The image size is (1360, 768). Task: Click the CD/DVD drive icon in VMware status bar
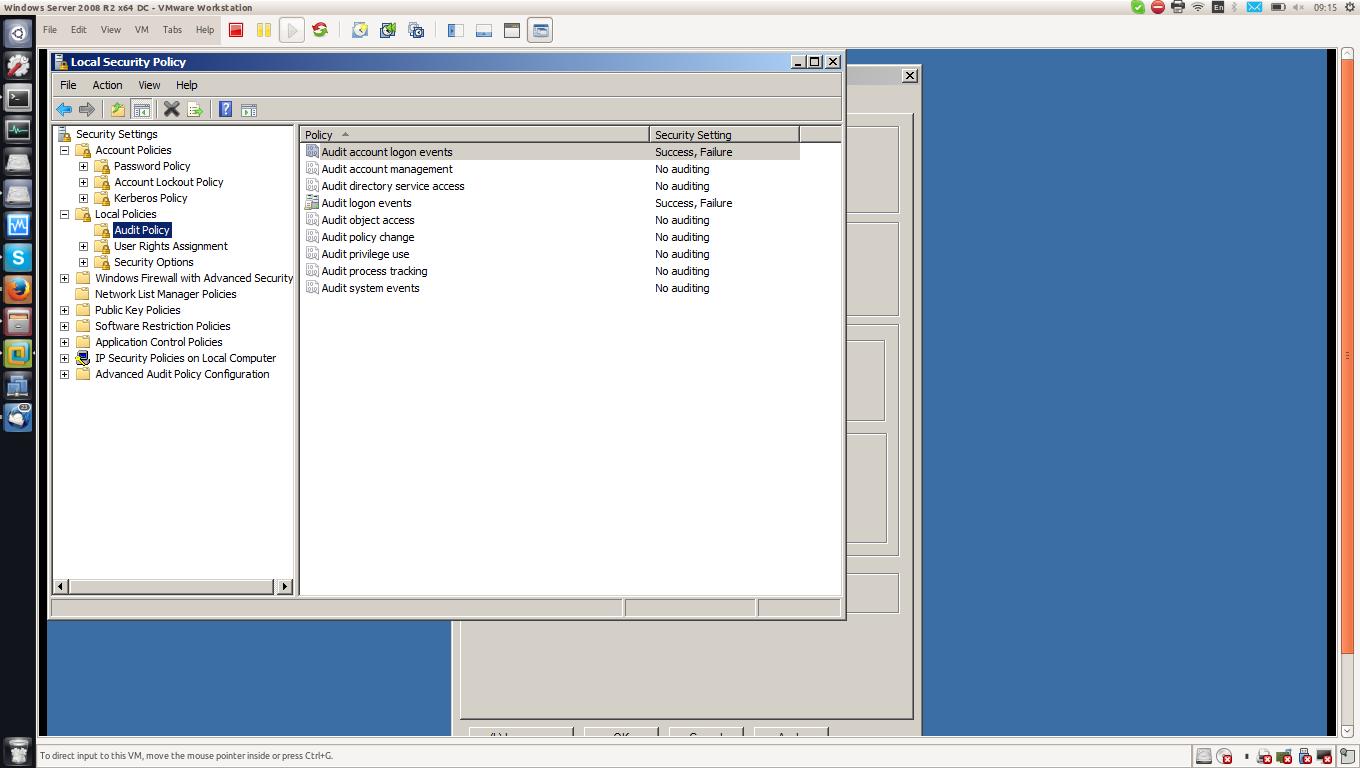tap(1224, 756)
